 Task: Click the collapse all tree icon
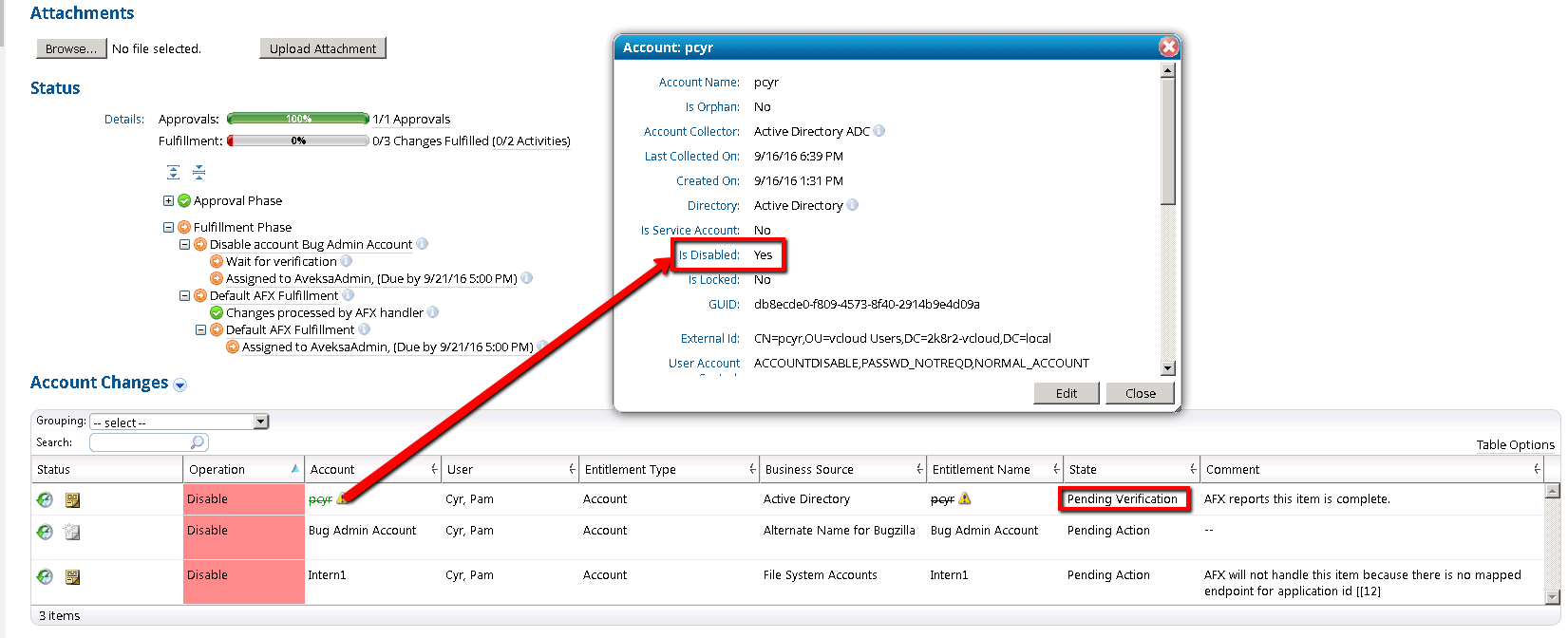198,172
